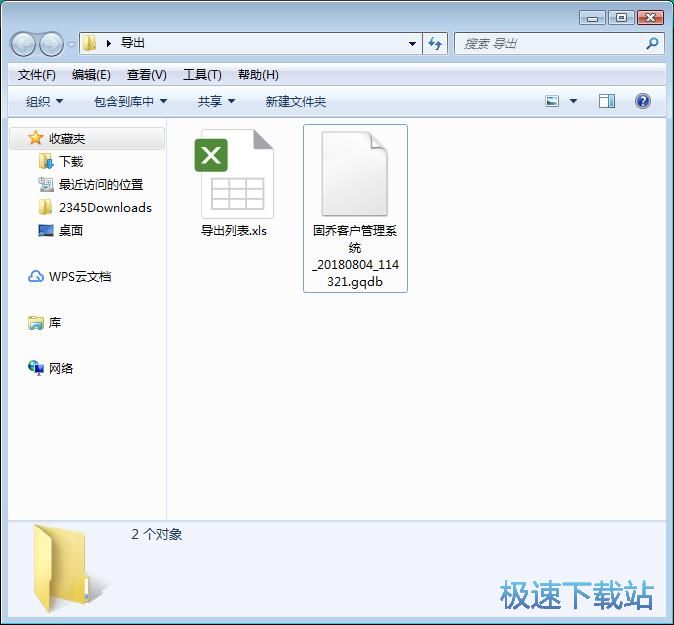Viewport: 674px width, 625px height.
Task: Open the 查看(V) menu
Action: tap(147, 75)
